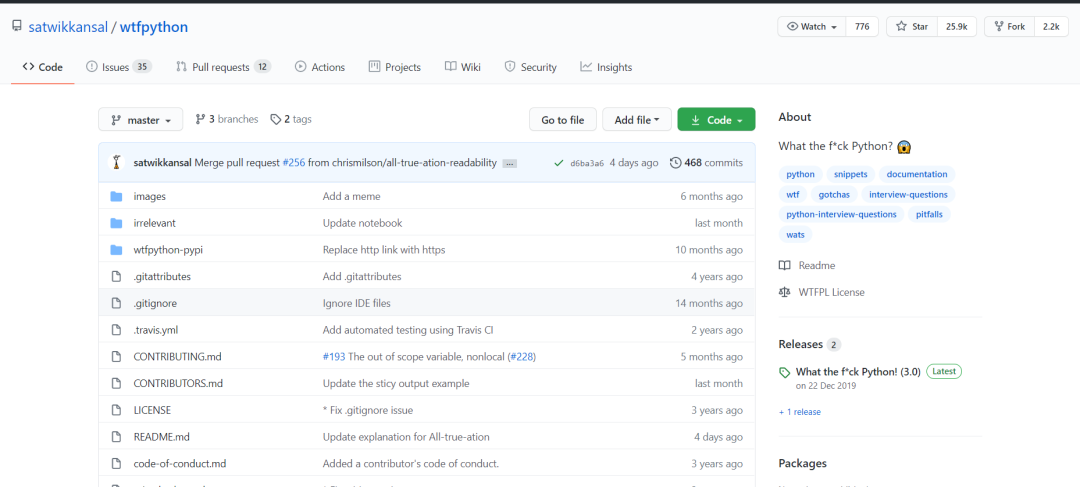Open the satwikkansal owner link in header
The width and height of the screenshot is (1080, 487).
[x=68, y=28]
